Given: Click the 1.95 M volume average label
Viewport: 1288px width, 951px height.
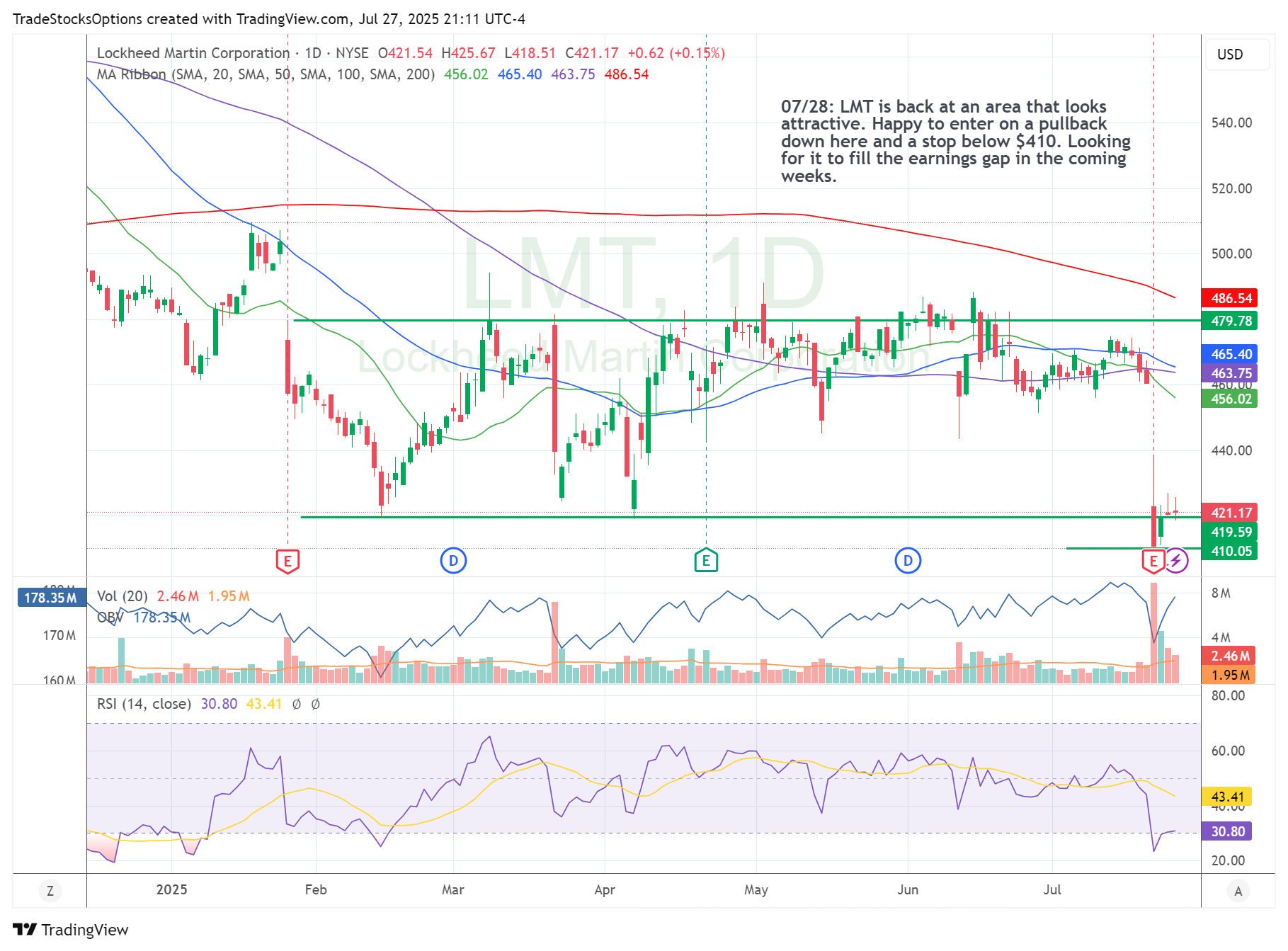Looking at the screenshot, I should (1229, 675).
